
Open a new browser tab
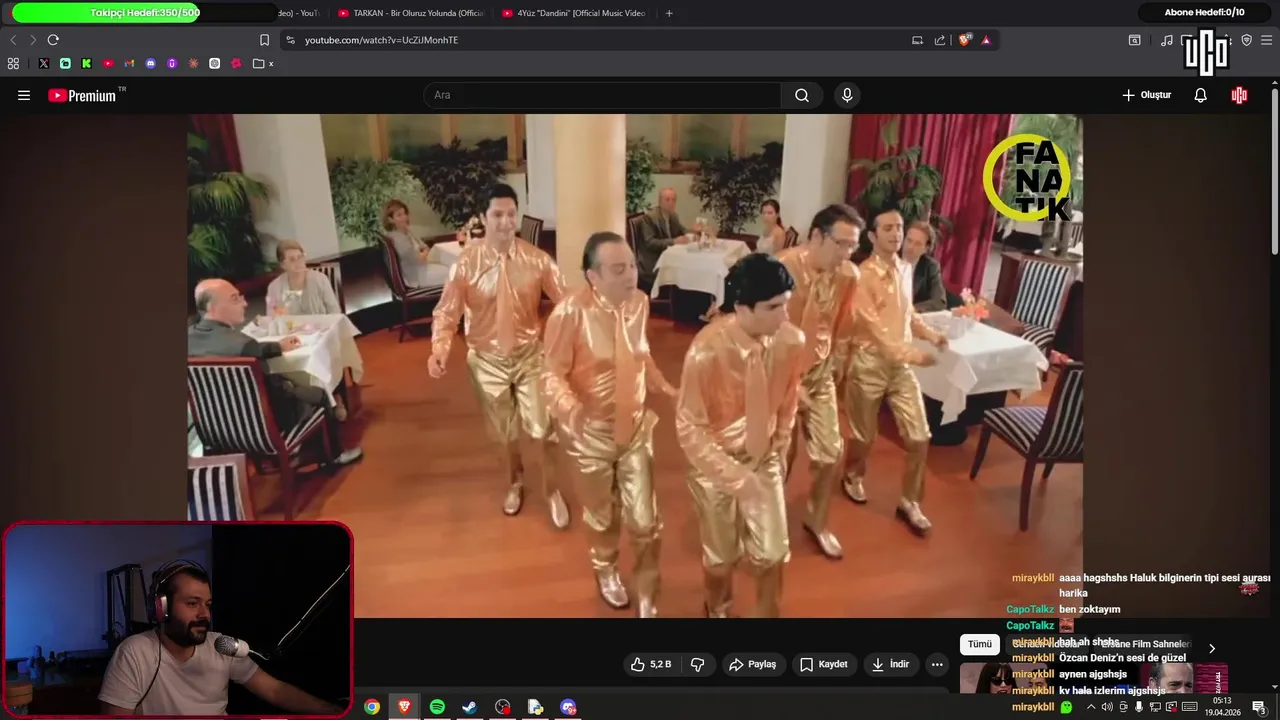(x=669, y=13)
